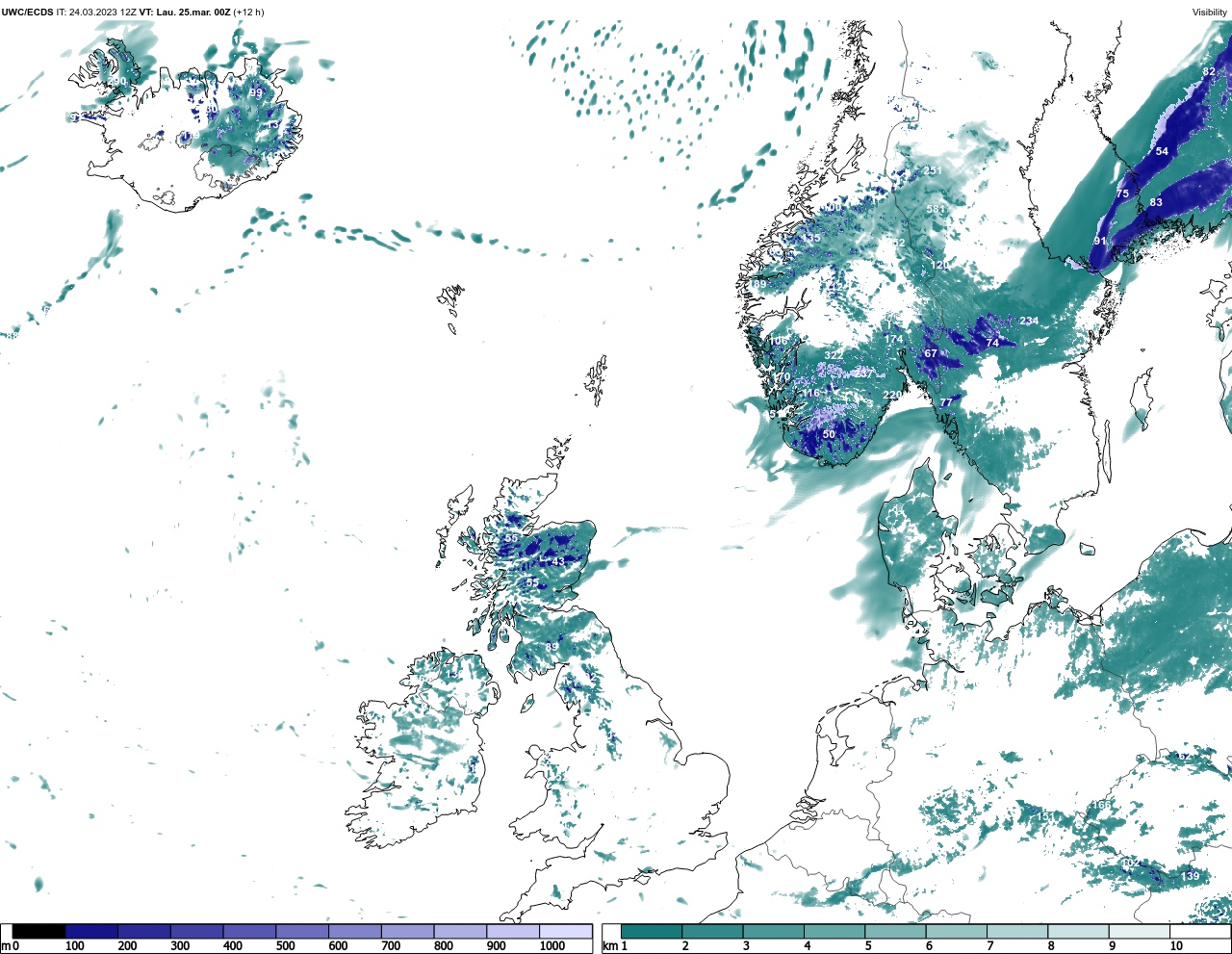Click the map value '234' over Sweden
The height and width of the screenshot is (954, 1232).
1029,321
